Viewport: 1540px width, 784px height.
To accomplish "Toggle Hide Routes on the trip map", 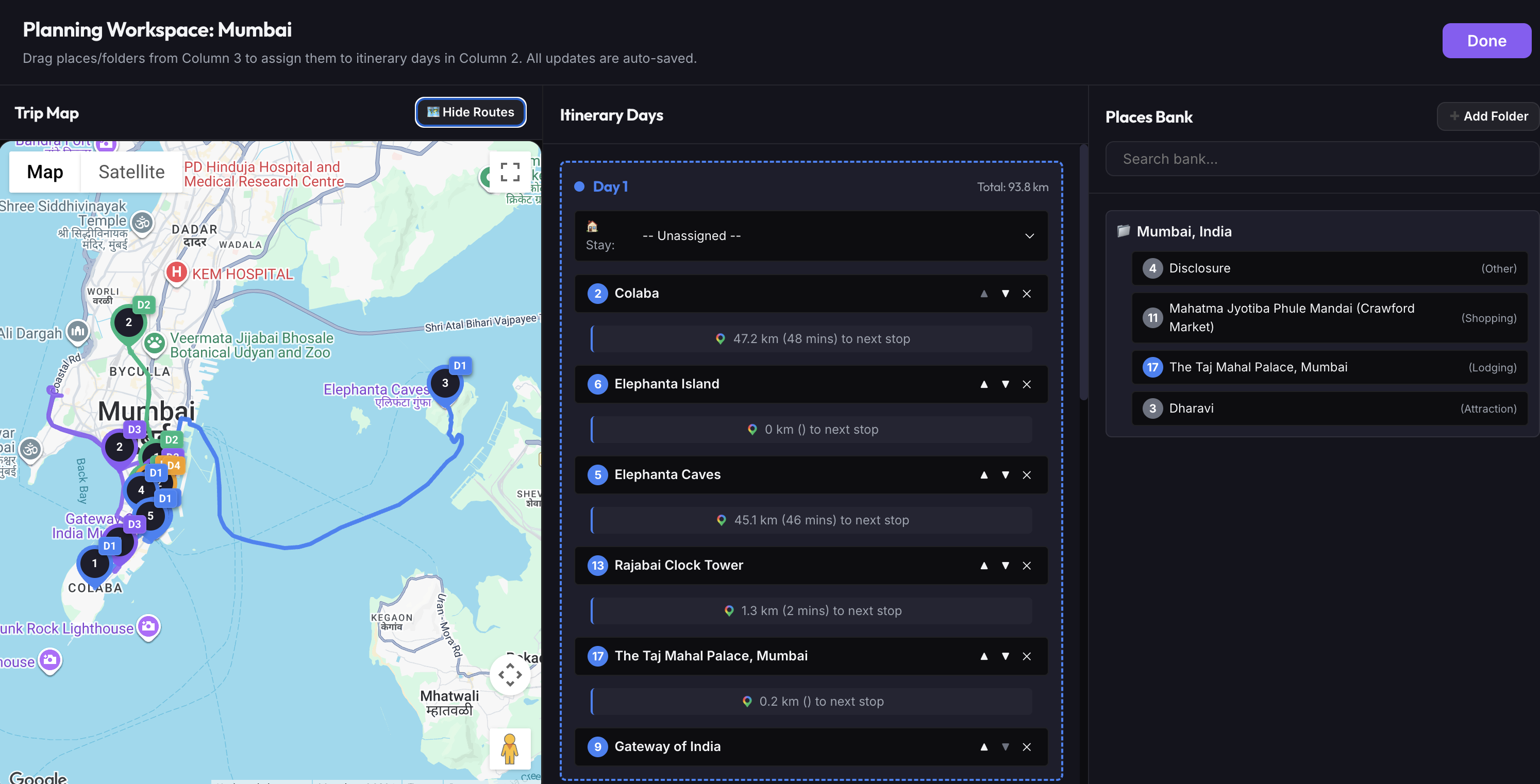I will coord(471,112).
